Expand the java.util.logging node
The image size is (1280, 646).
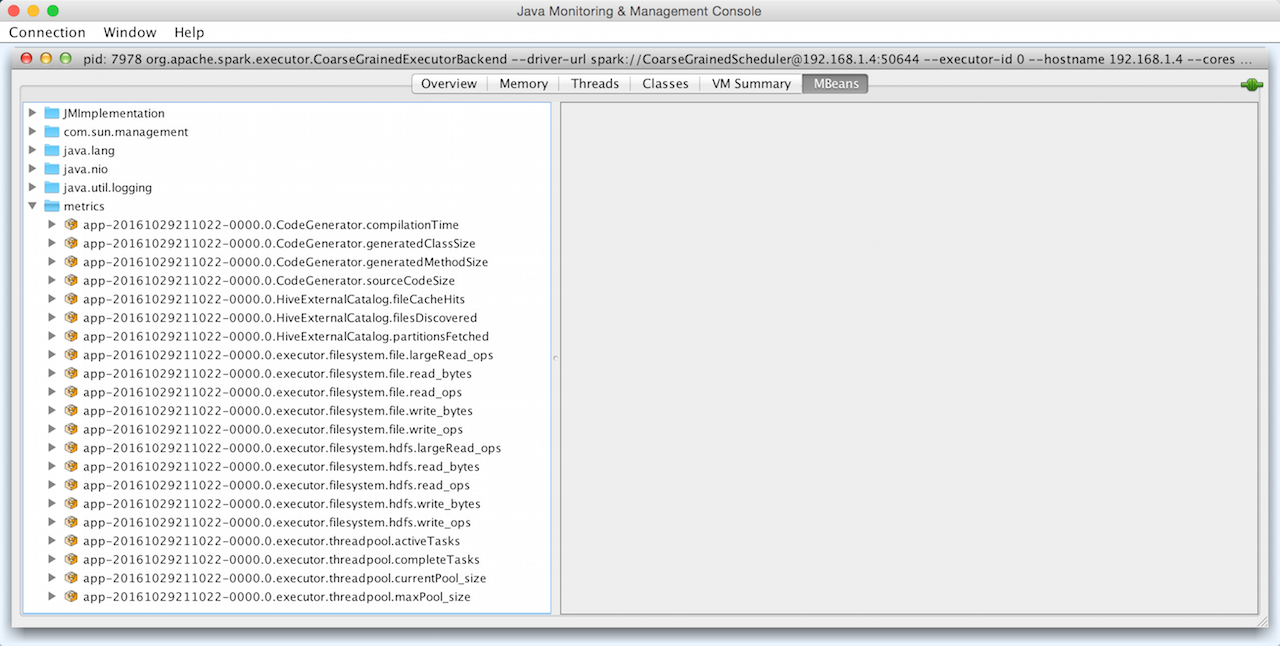(x=33, y=187)
